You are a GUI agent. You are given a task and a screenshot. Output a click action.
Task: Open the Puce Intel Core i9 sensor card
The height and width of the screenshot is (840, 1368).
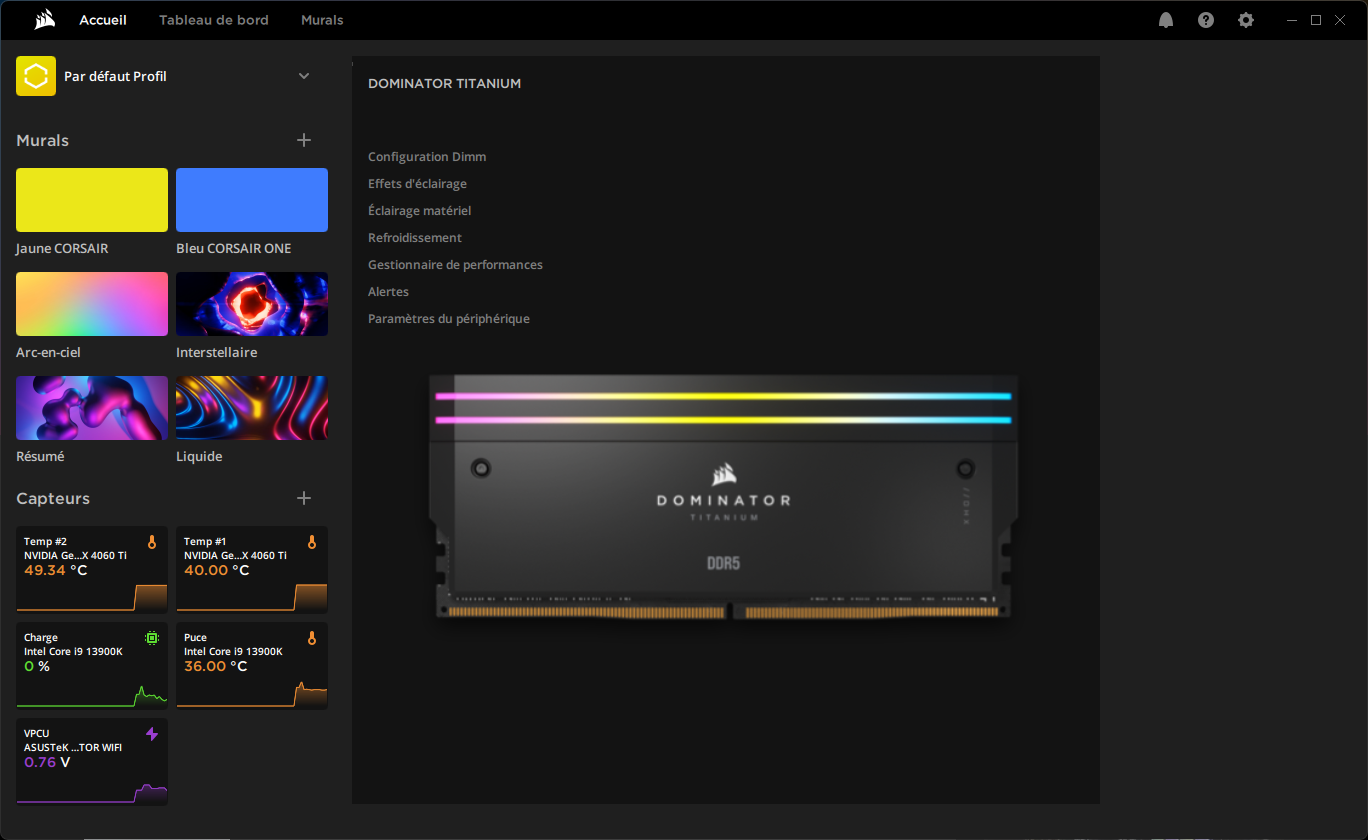pyautogui.click(x=252, y=665)
